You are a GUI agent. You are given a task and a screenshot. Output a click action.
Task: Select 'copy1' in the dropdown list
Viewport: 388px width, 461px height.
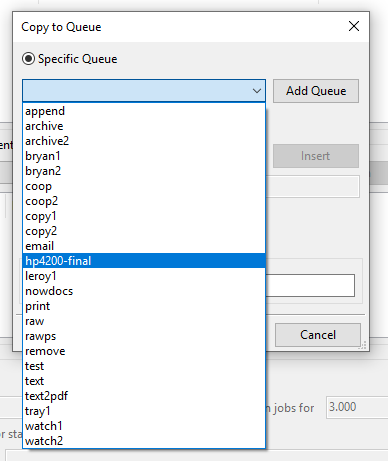[144, 216]
